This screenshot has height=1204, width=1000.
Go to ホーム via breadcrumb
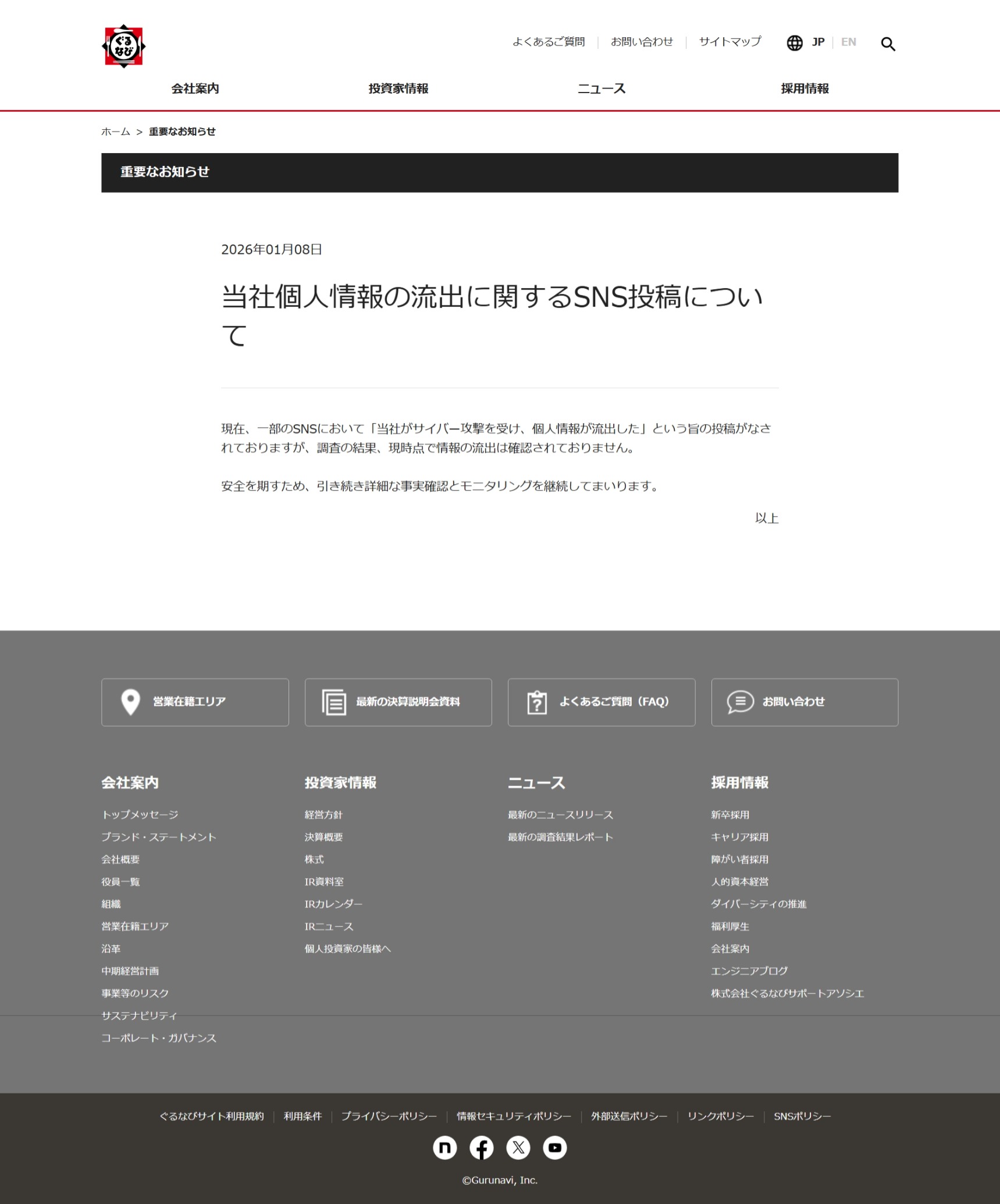click(x=116, y=132)
